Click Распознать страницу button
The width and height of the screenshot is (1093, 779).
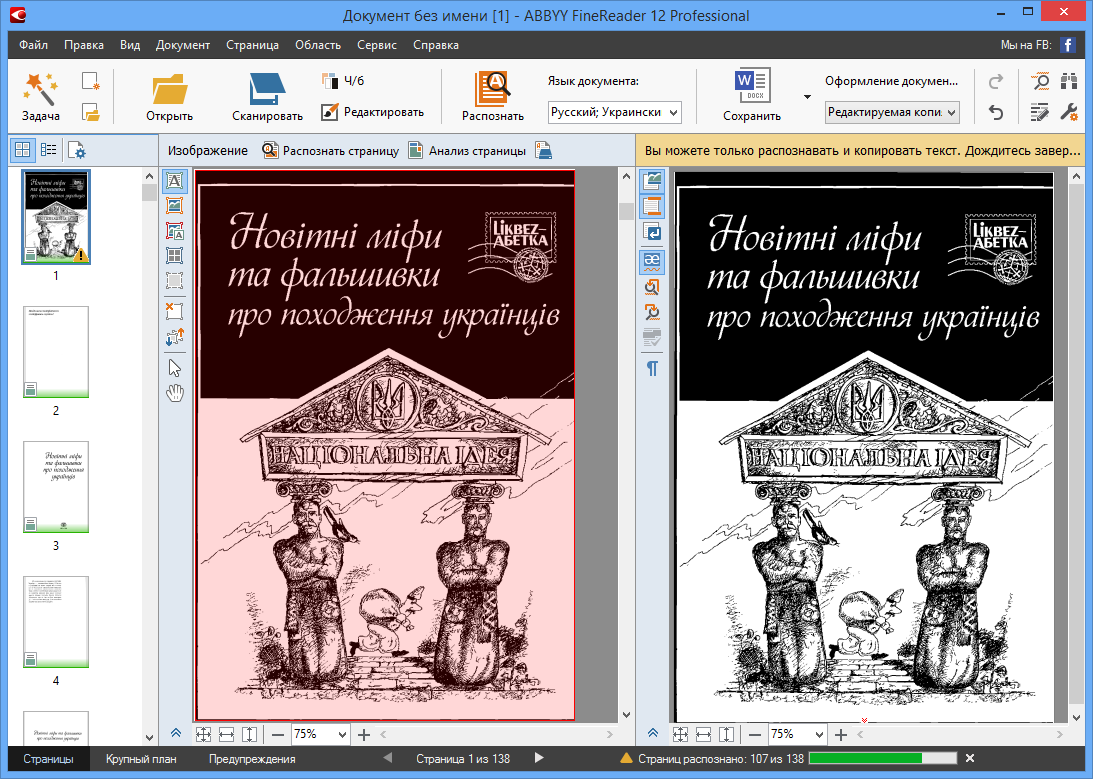pyautogui.click(x=330, y=150)
